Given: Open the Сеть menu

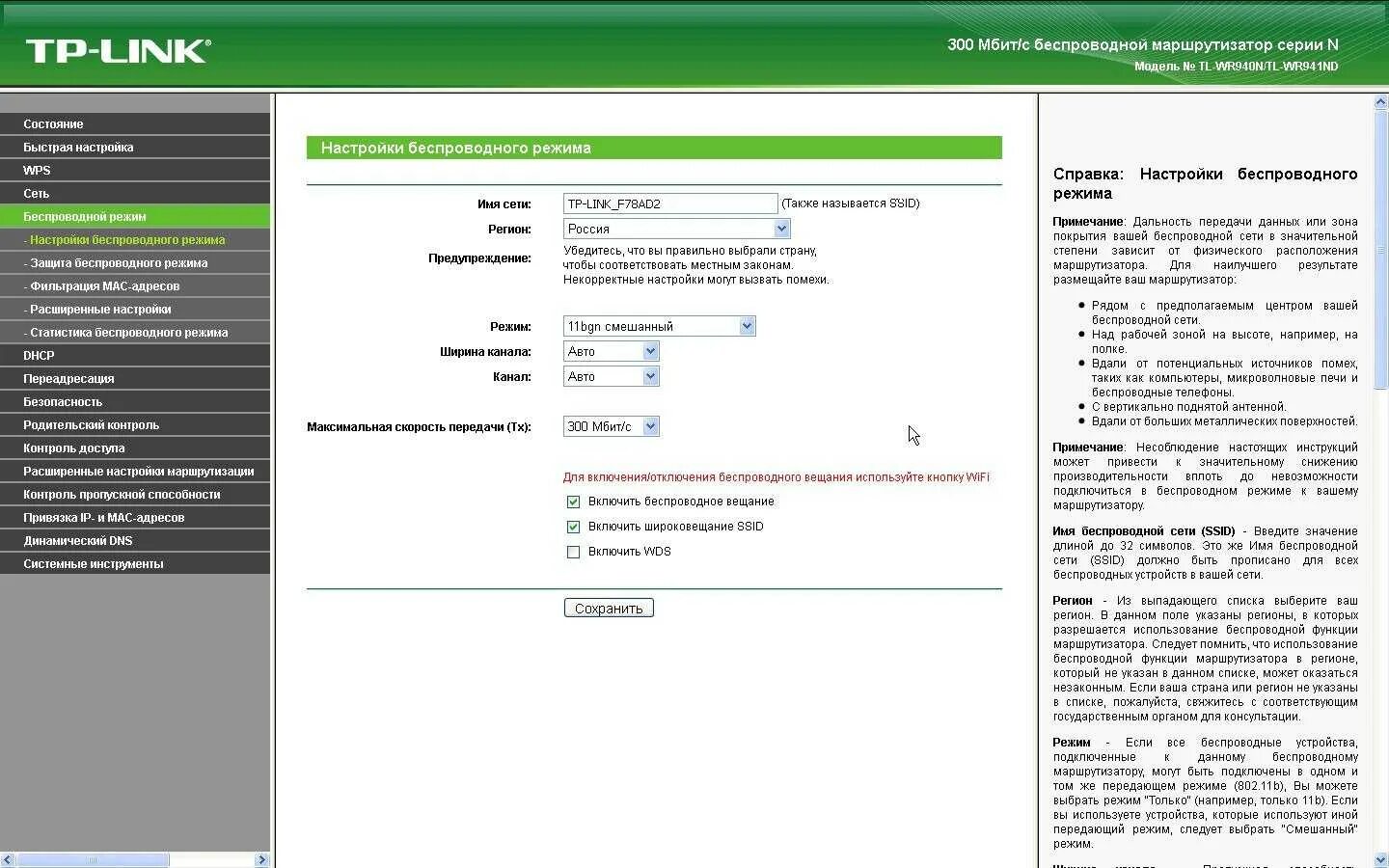Looking at the screenshot, I should click(x=135, y=193).
